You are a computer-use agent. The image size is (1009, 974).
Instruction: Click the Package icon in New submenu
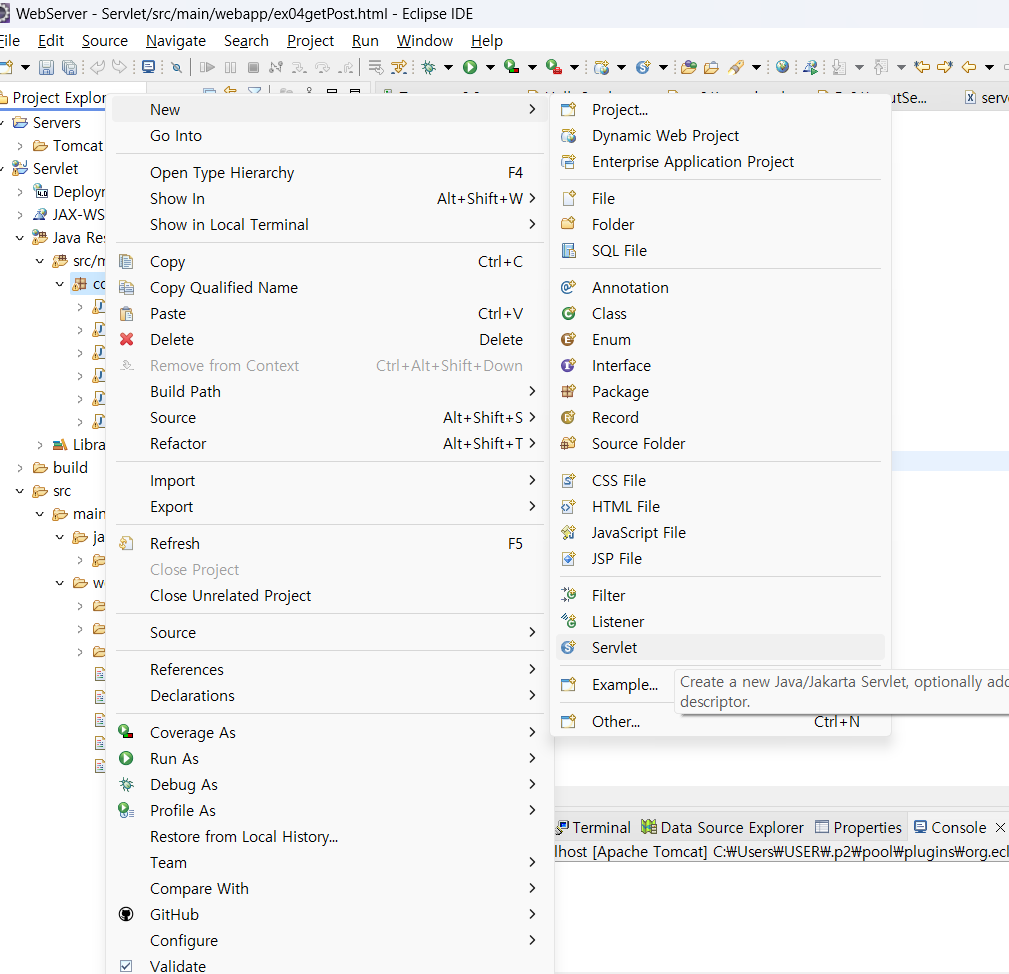coord(568,391)
